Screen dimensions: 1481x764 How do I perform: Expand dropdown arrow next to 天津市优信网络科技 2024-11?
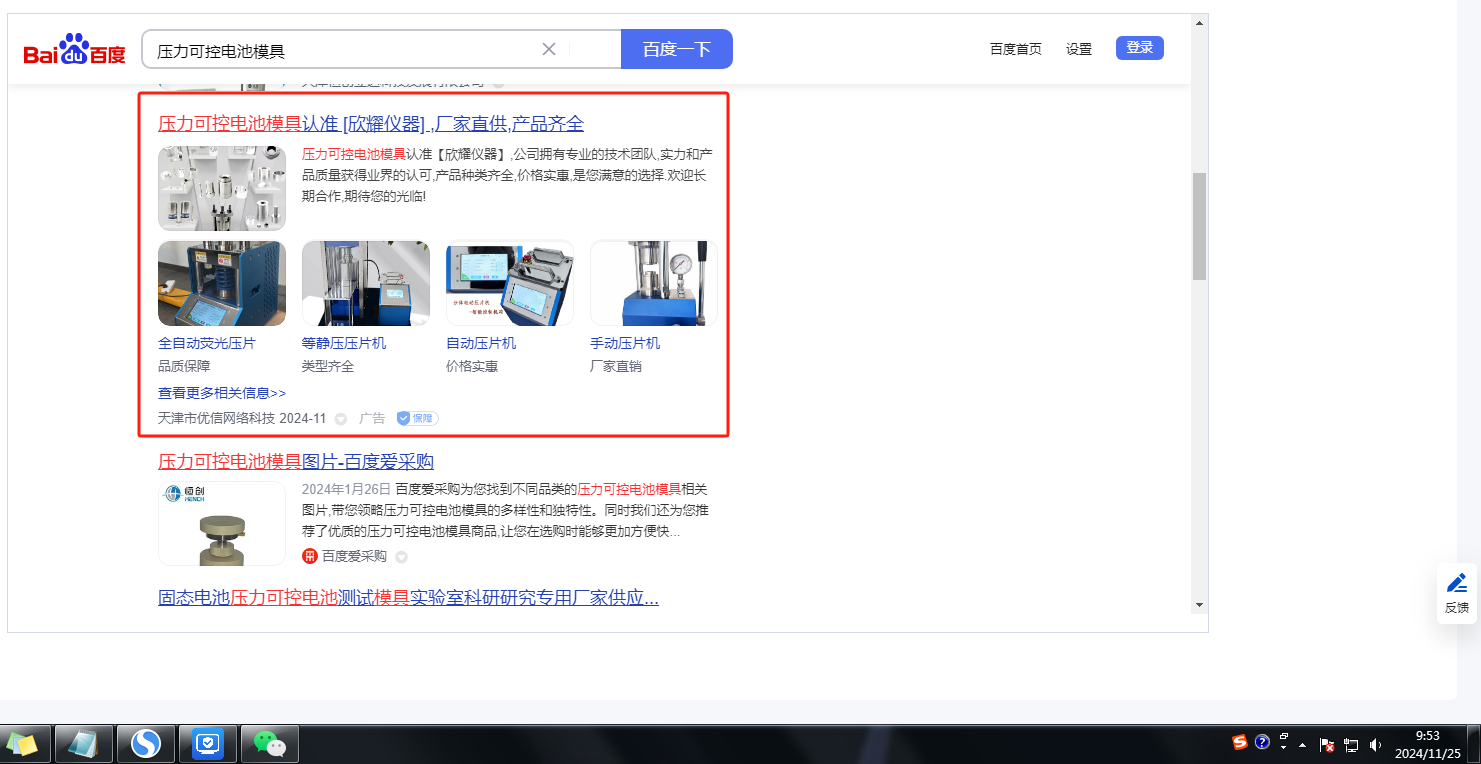[341, 419]
